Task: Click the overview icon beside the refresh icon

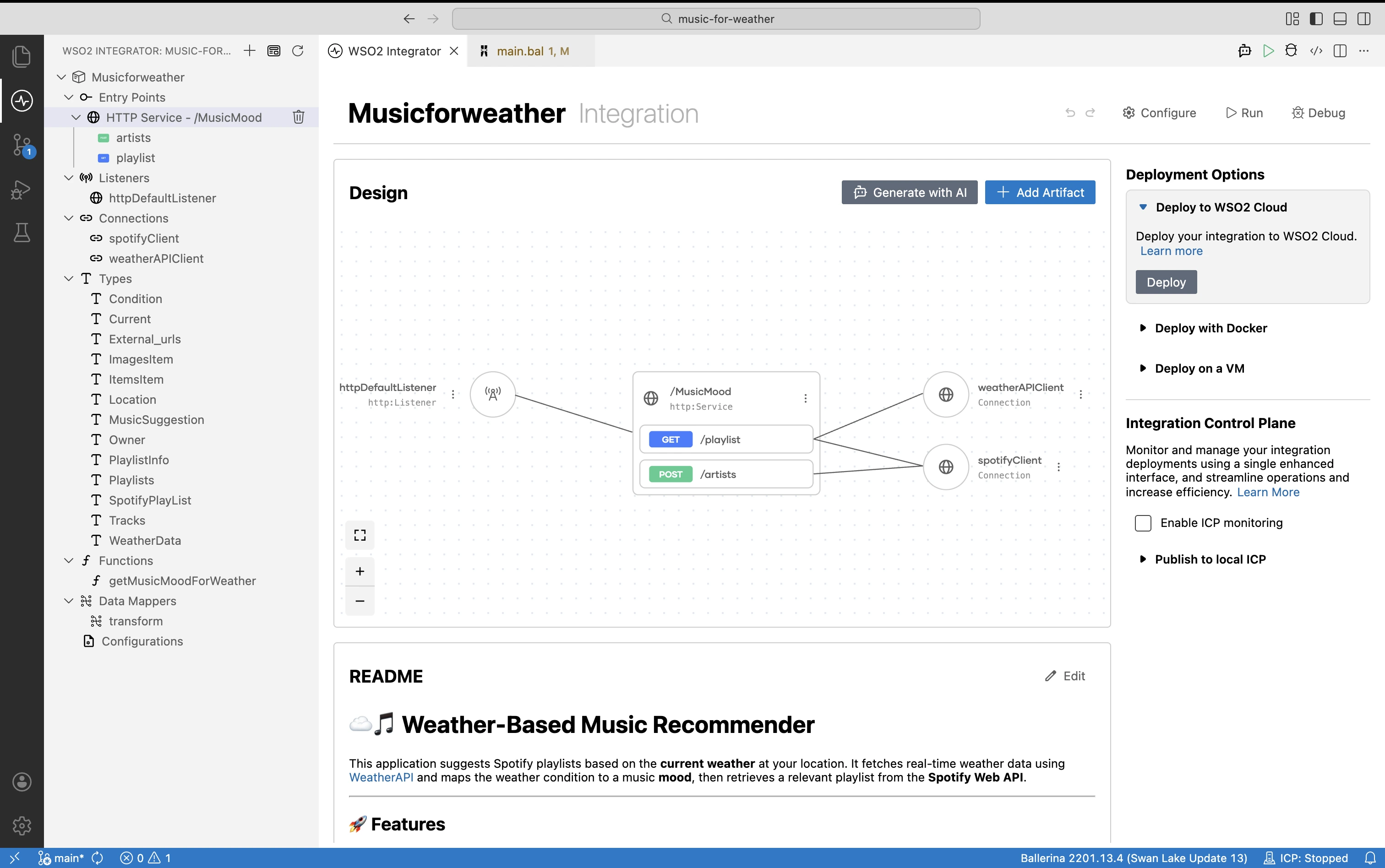Action: click(274, 51)
